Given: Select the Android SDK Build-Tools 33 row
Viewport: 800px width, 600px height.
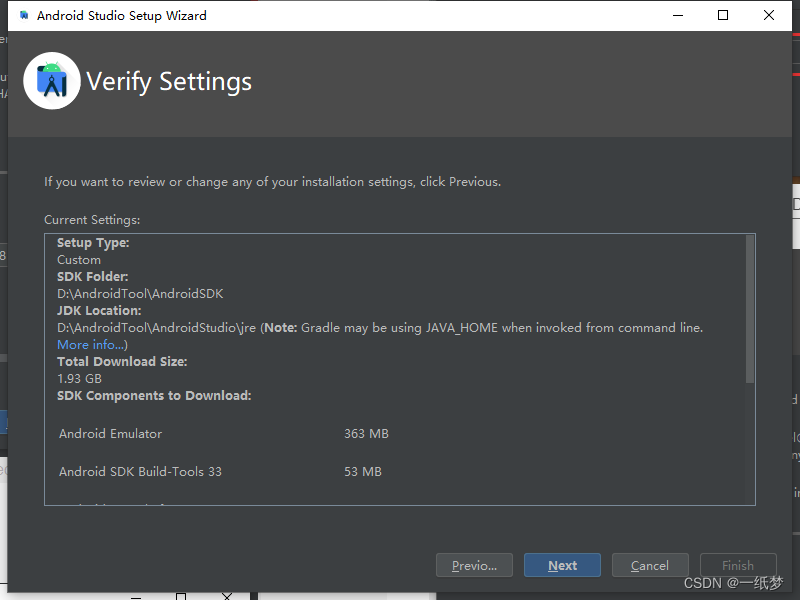Looking at the screenshot, I should [140, 472].
